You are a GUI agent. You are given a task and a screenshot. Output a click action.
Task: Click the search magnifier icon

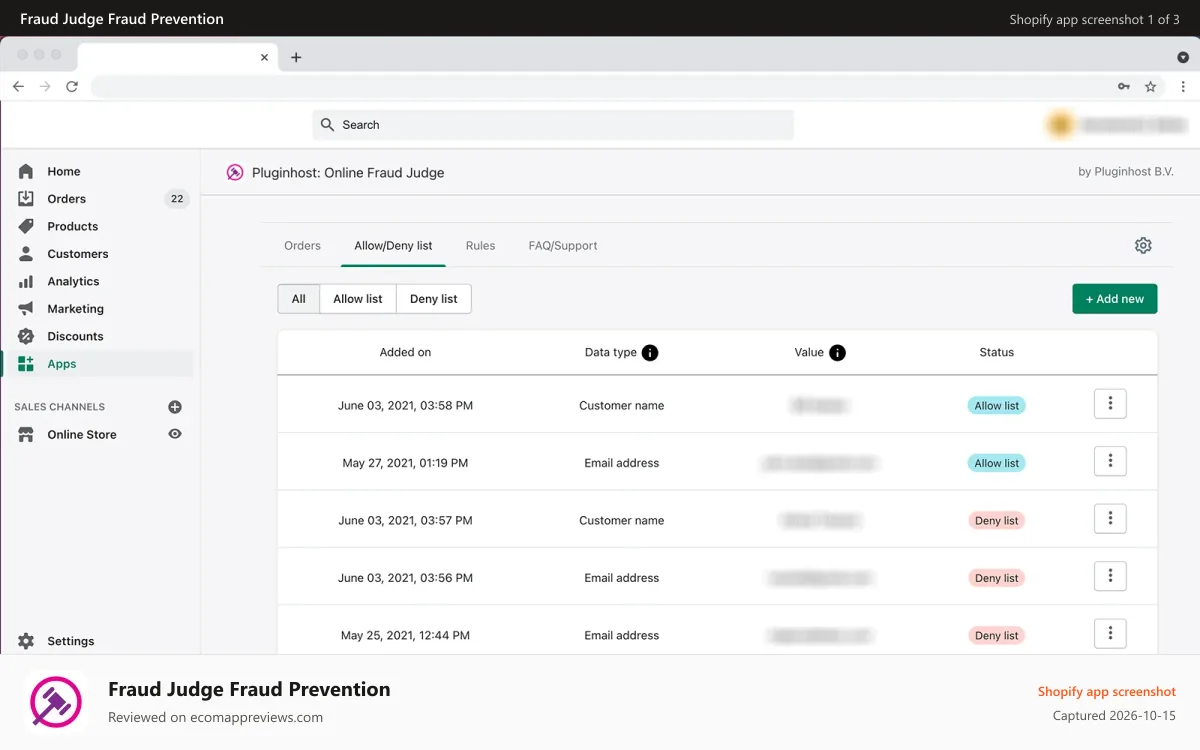[x=327, y=125]
